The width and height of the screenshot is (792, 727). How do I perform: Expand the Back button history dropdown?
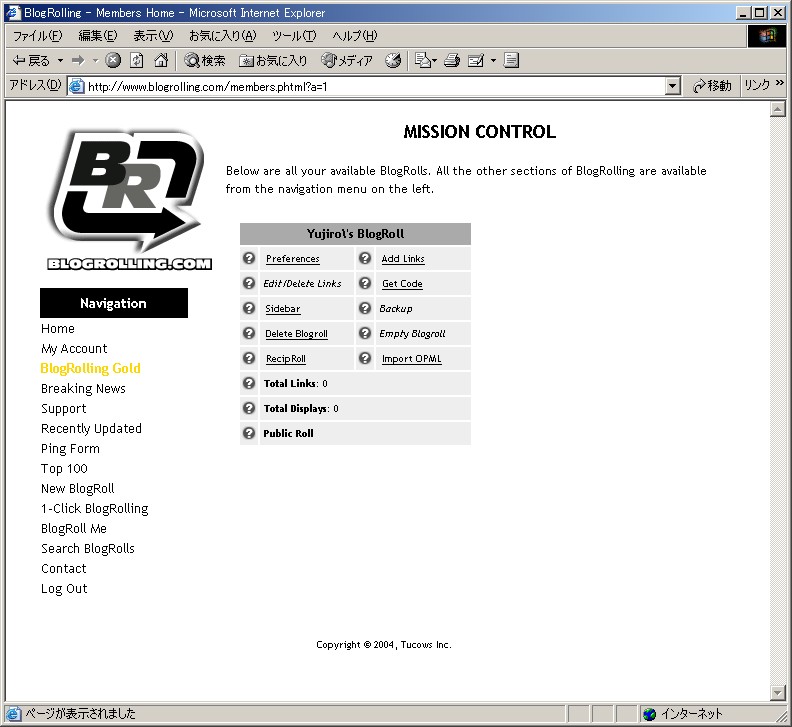click(61, 61)
